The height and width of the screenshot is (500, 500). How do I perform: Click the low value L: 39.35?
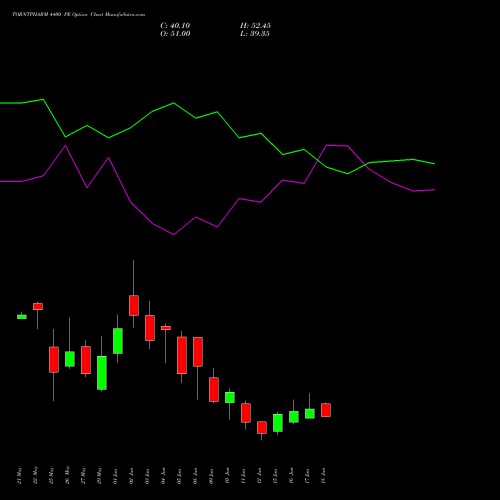(x=255, y=34)
